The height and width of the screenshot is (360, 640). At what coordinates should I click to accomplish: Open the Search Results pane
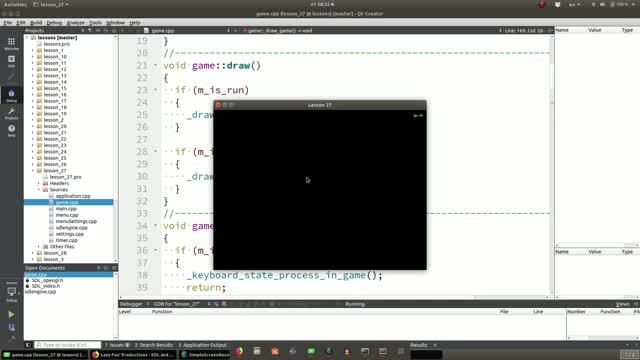154,345
